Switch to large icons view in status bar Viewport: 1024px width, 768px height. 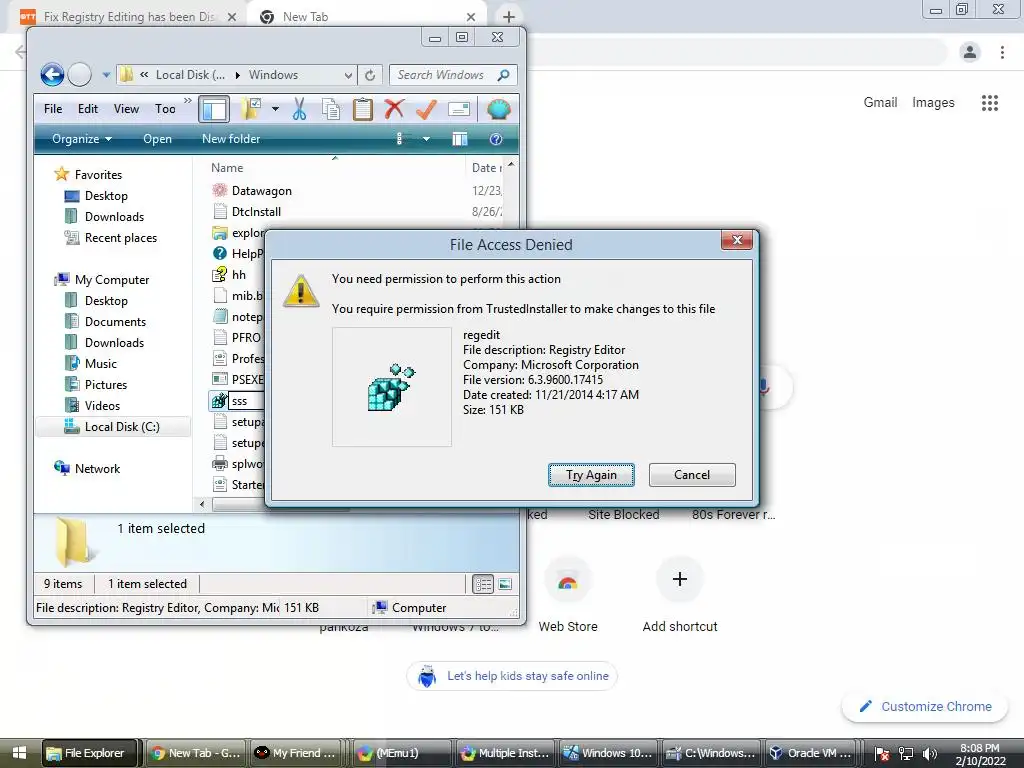click(x=505, y=584)
